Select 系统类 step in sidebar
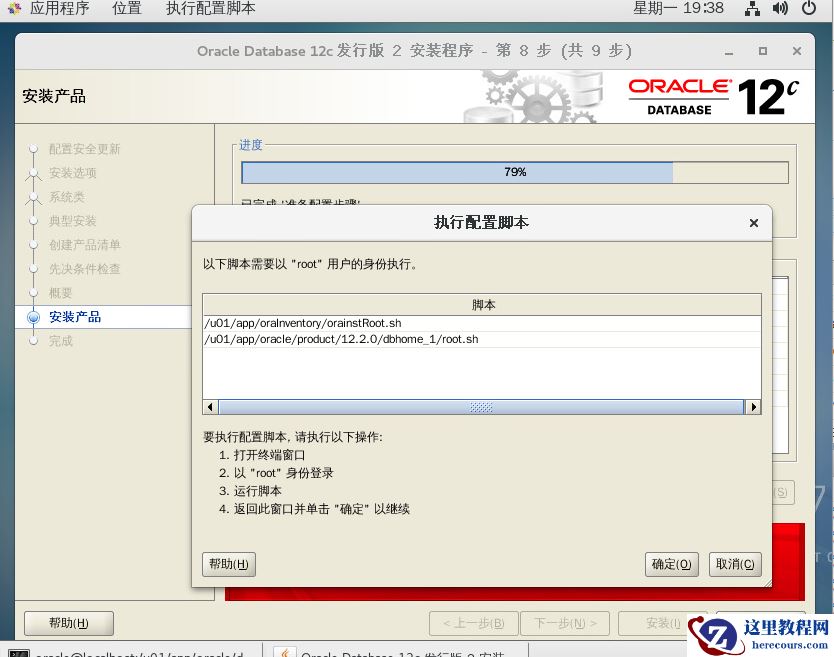The width and height of the screenshot is (834, 657). point(67,197)
